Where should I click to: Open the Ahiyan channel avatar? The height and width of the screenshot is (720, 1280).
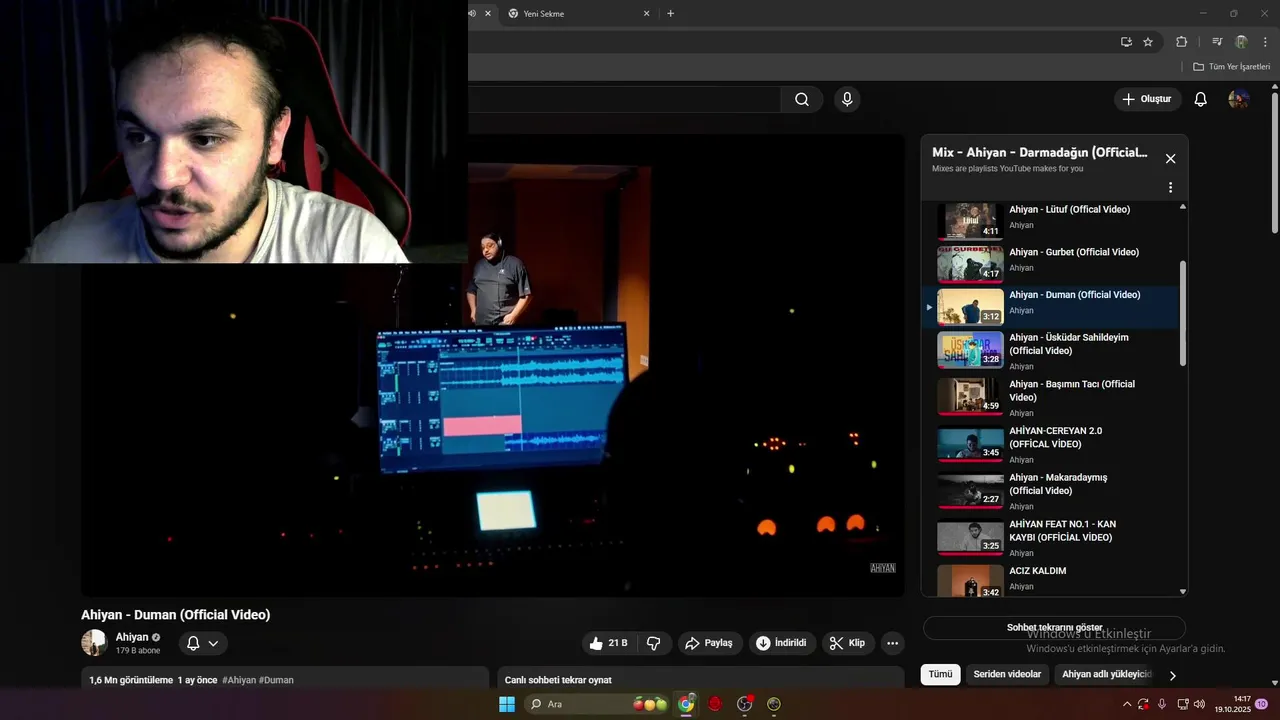94,643
